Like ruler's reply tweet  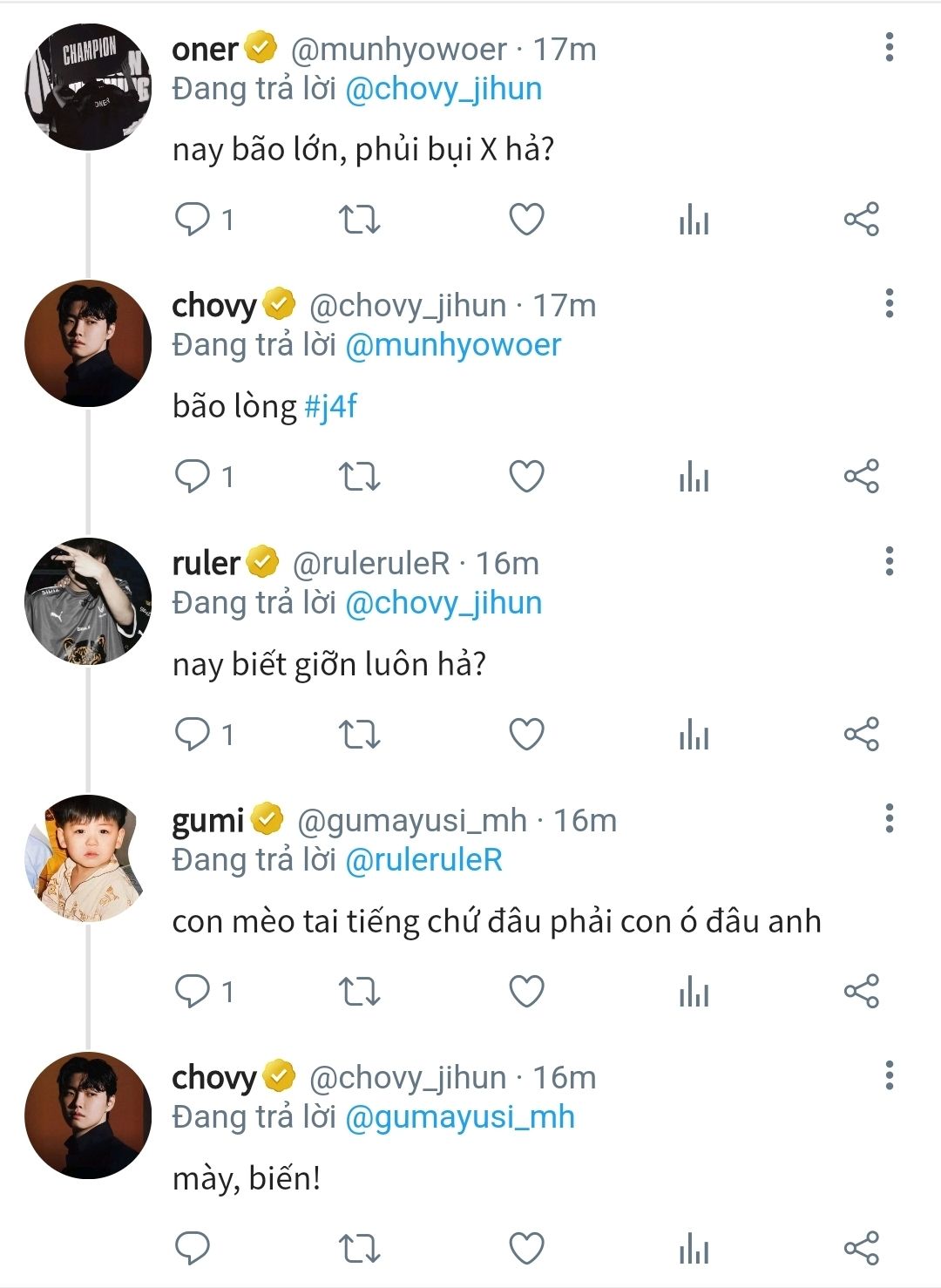coord(526,735)
